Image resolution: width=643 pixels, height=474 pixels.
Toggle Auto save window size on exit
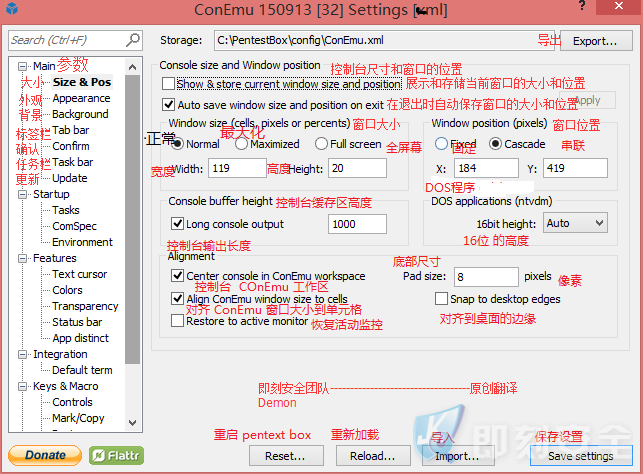168,105
